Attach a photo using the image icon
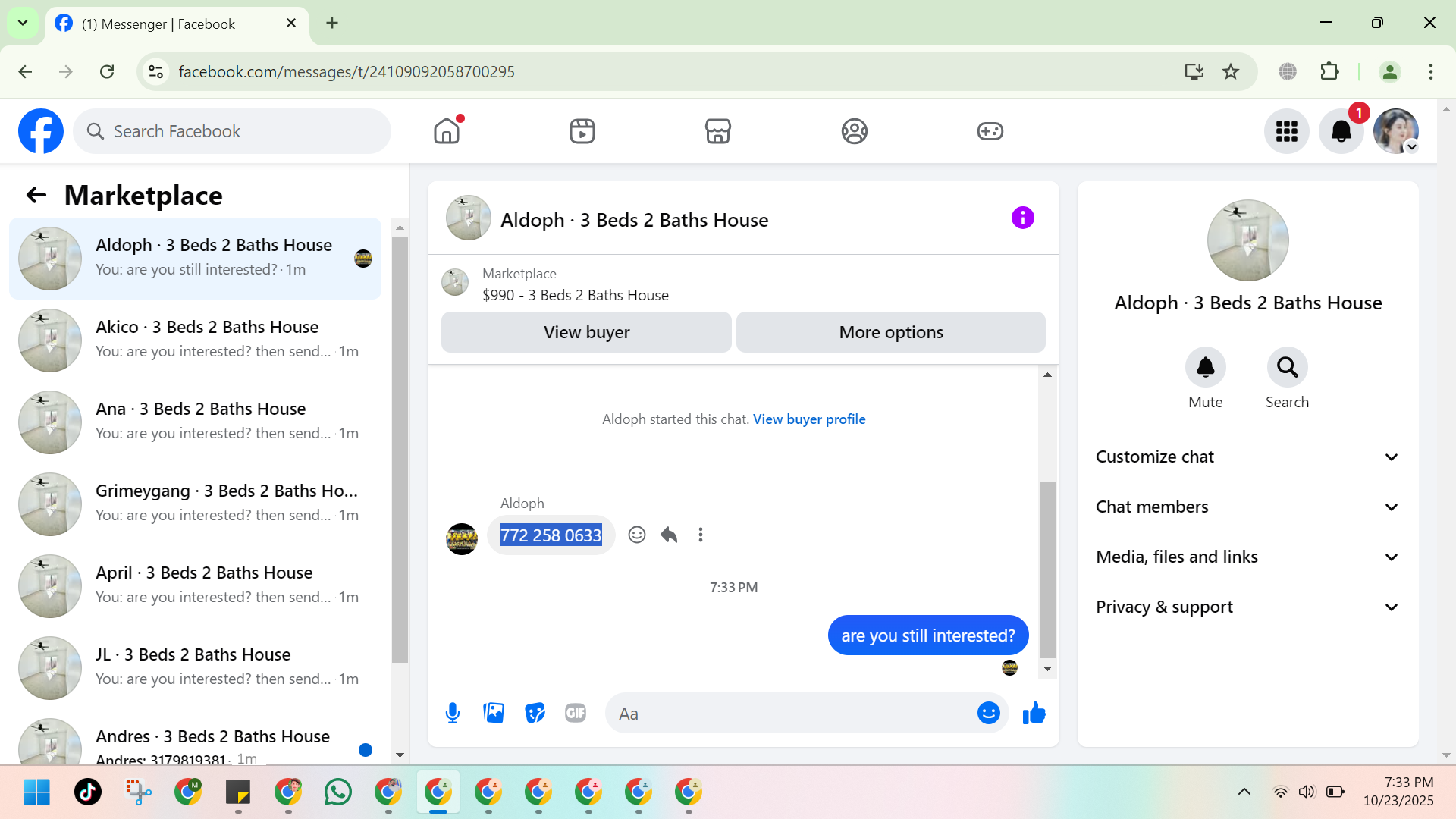This screenshot has width=1456, height=819. pos(494,713)
